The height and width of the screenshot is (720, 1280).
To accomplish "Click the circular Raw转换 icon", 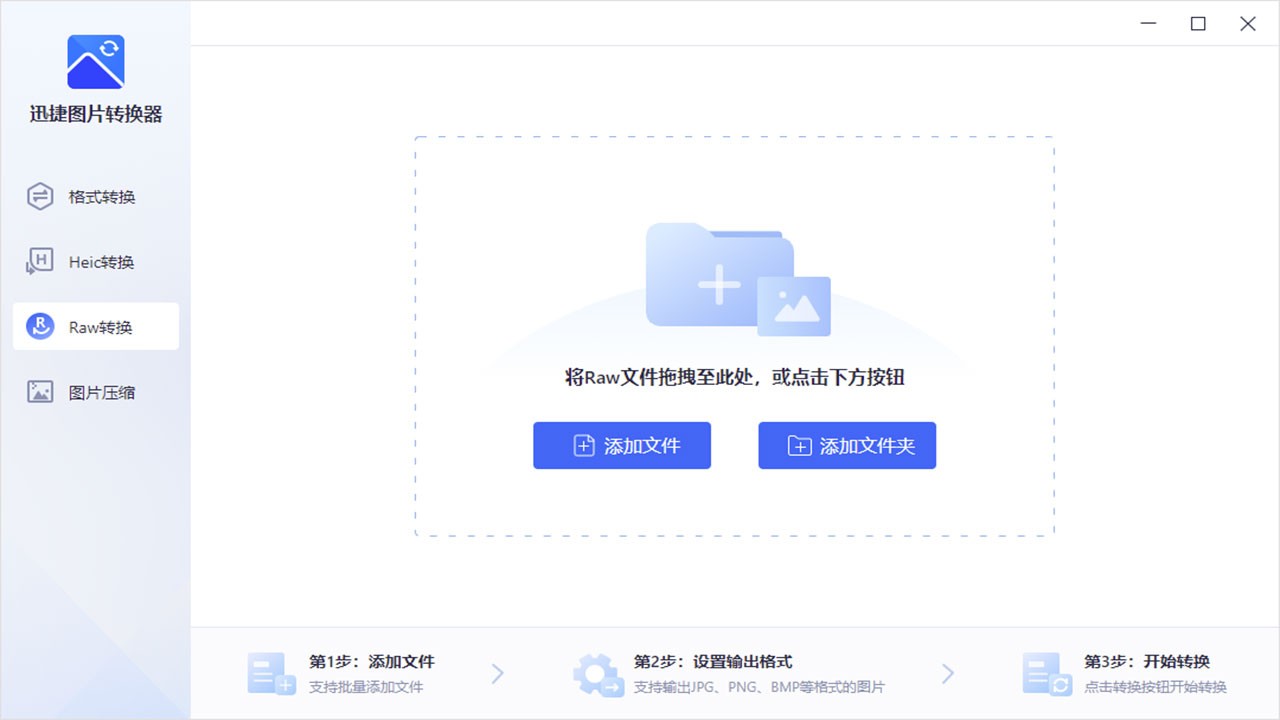I will click(38, 326).
